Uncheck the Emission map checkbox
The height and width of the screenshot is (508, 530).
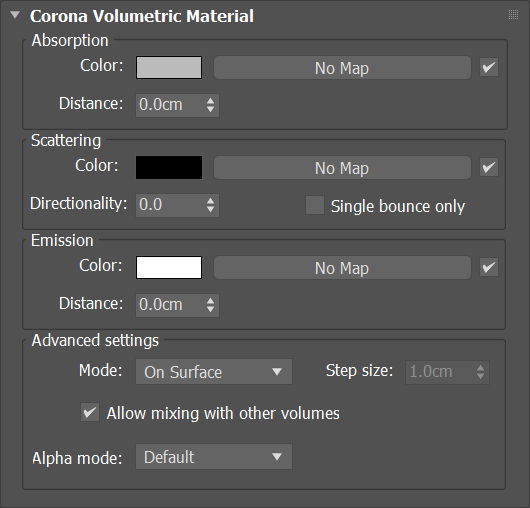489,267
